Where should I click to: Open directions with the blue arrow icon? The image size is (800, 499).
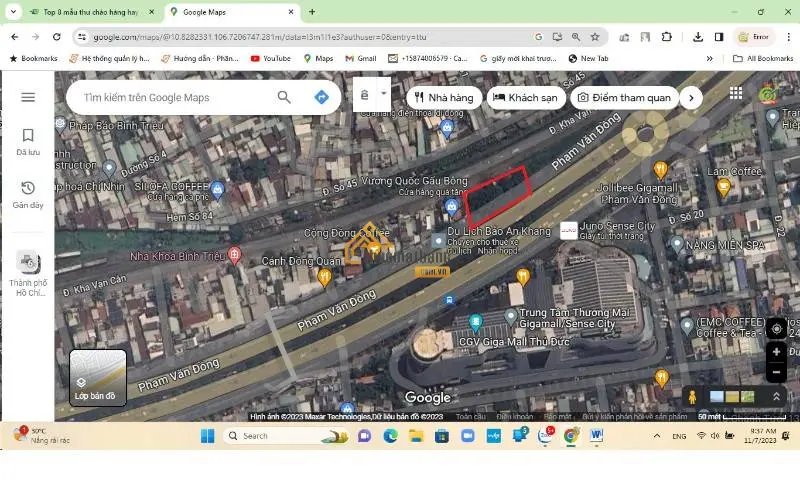point(321,97)
